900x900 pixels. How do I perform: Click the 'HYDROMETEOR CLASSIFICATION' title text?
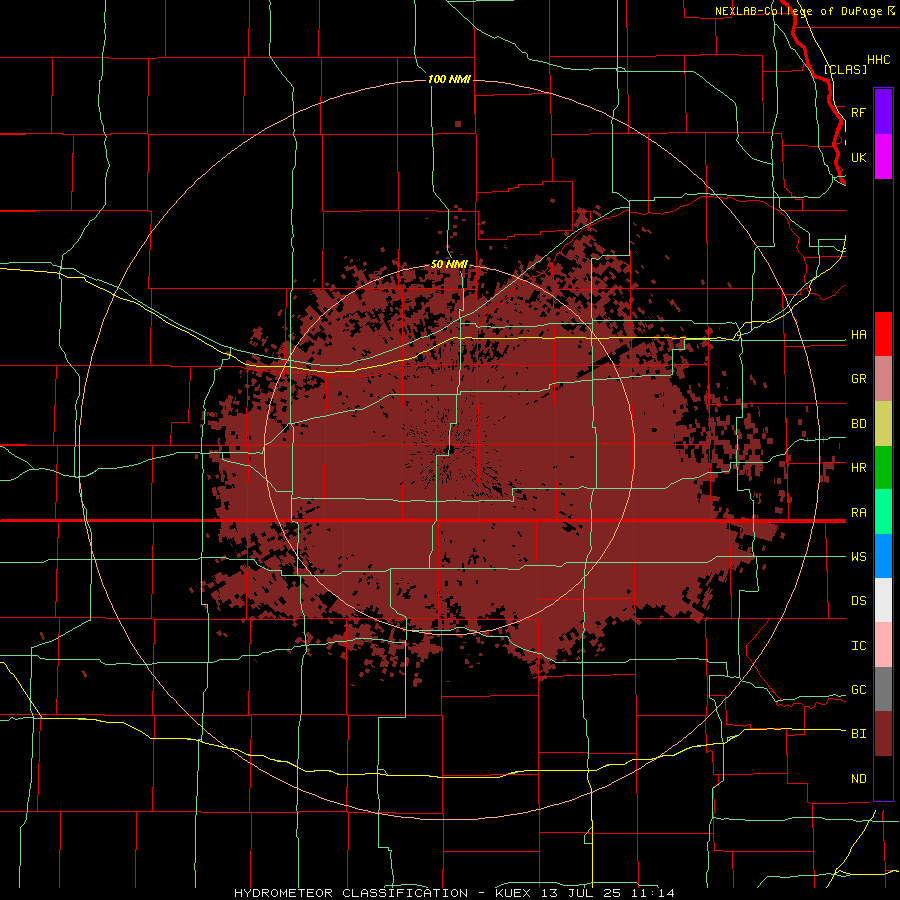[351, 893]
